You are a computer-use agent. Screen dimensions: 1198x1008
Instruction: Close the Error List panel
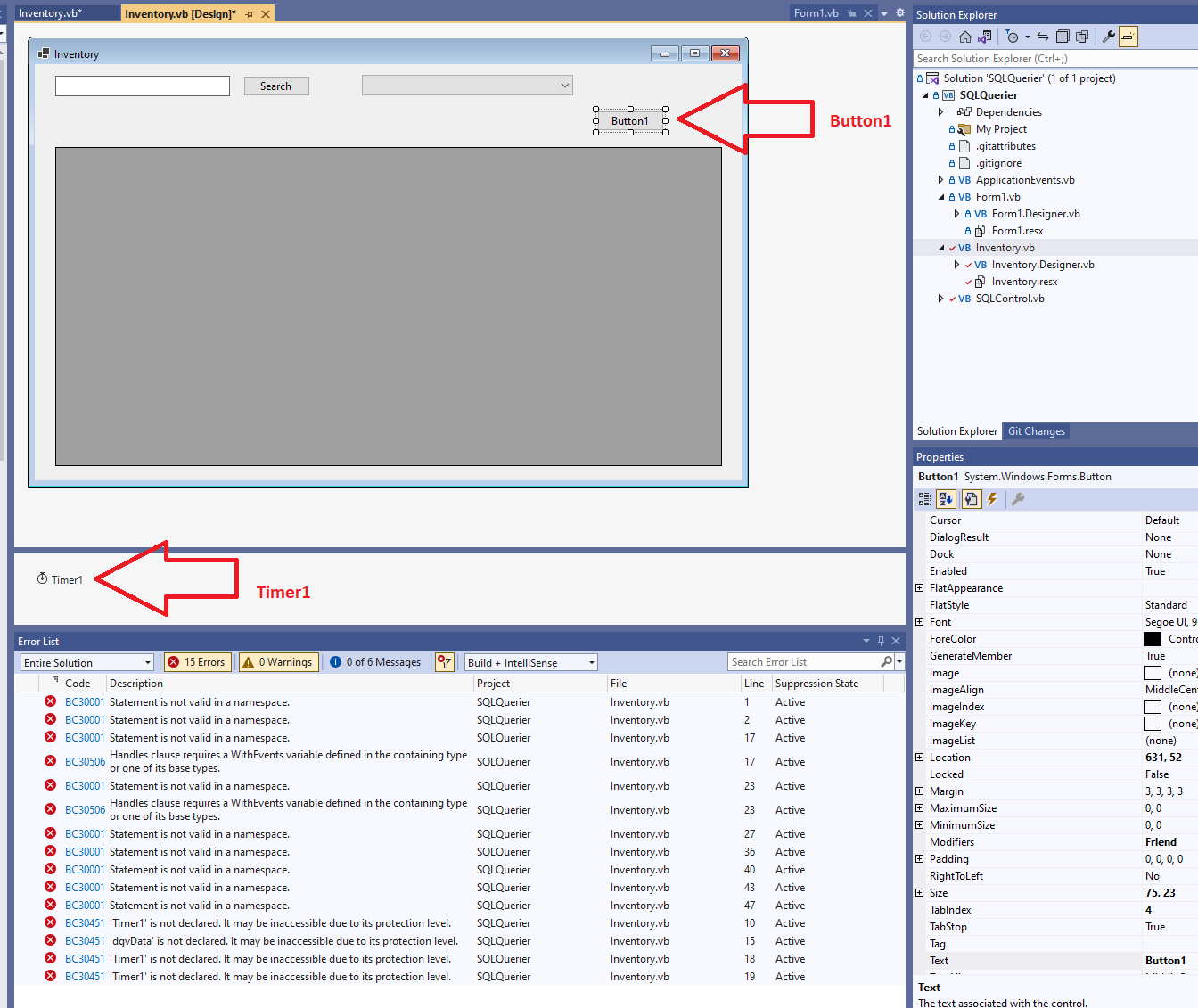click(x=896, y=641)
